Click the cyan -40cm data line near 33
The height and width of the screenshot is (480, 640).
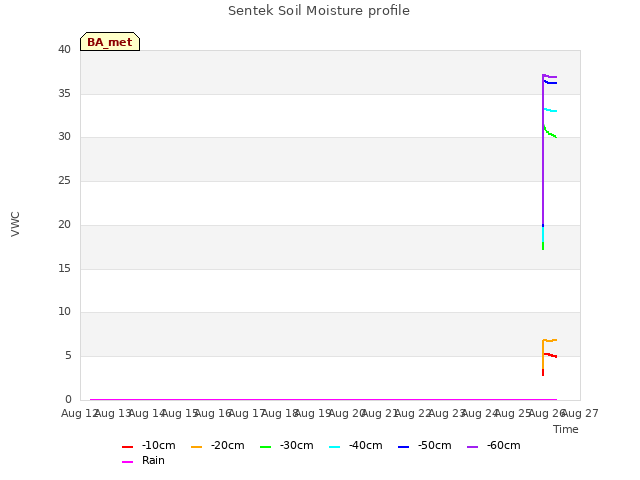(551, 110)
